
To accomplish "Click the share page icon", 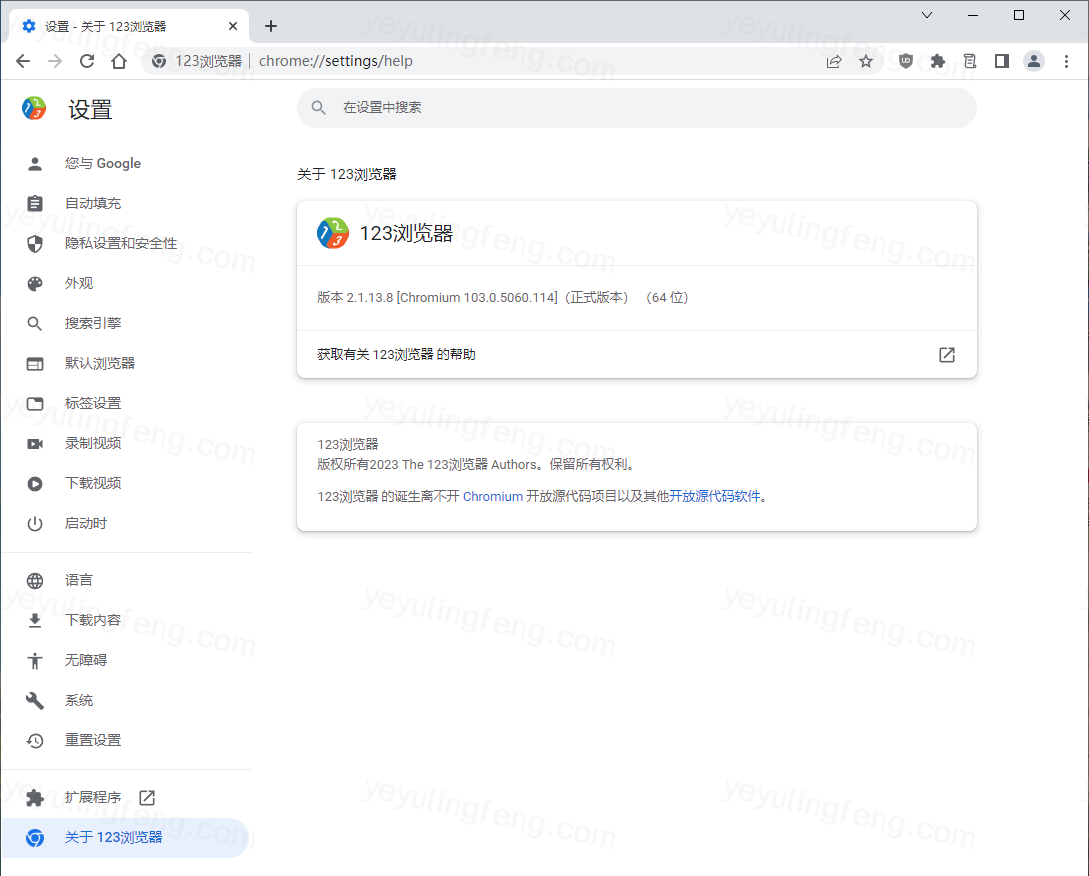I will 834,61.
